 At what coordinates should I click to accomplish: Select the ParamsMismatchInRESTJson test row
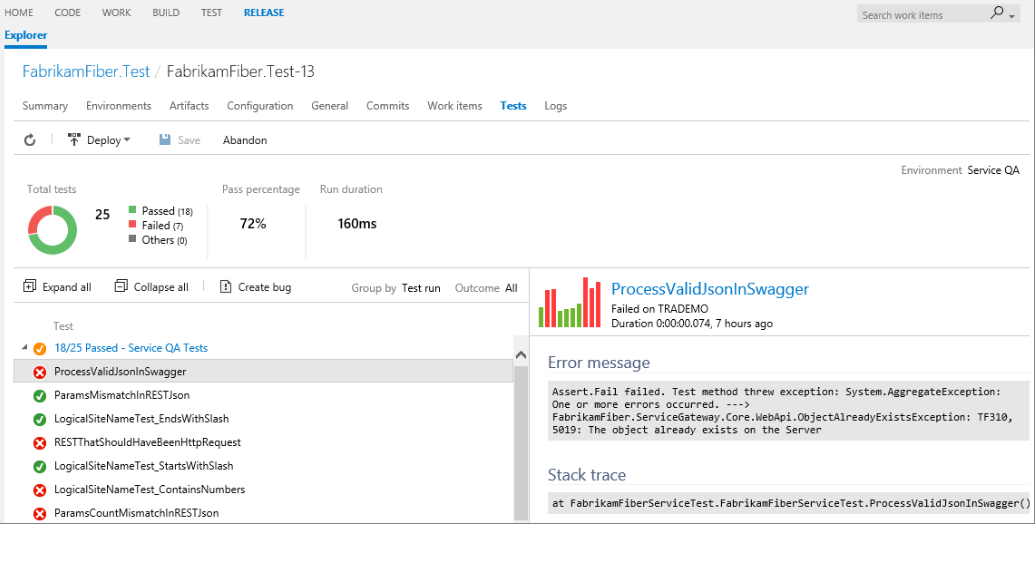point(263,396)
